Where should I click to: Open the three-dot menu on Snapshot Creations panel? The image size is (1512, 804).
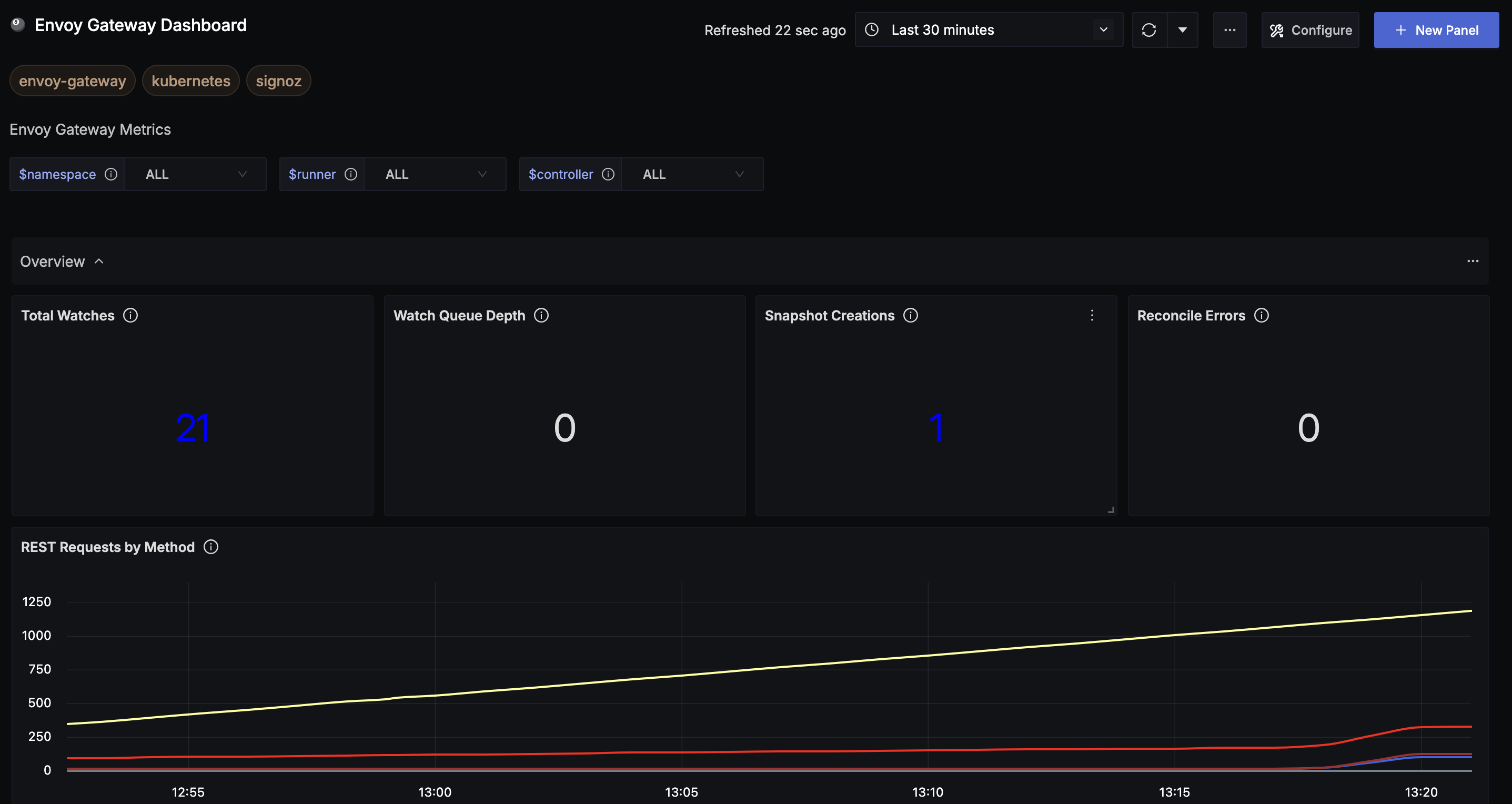tap(1092, 315)
